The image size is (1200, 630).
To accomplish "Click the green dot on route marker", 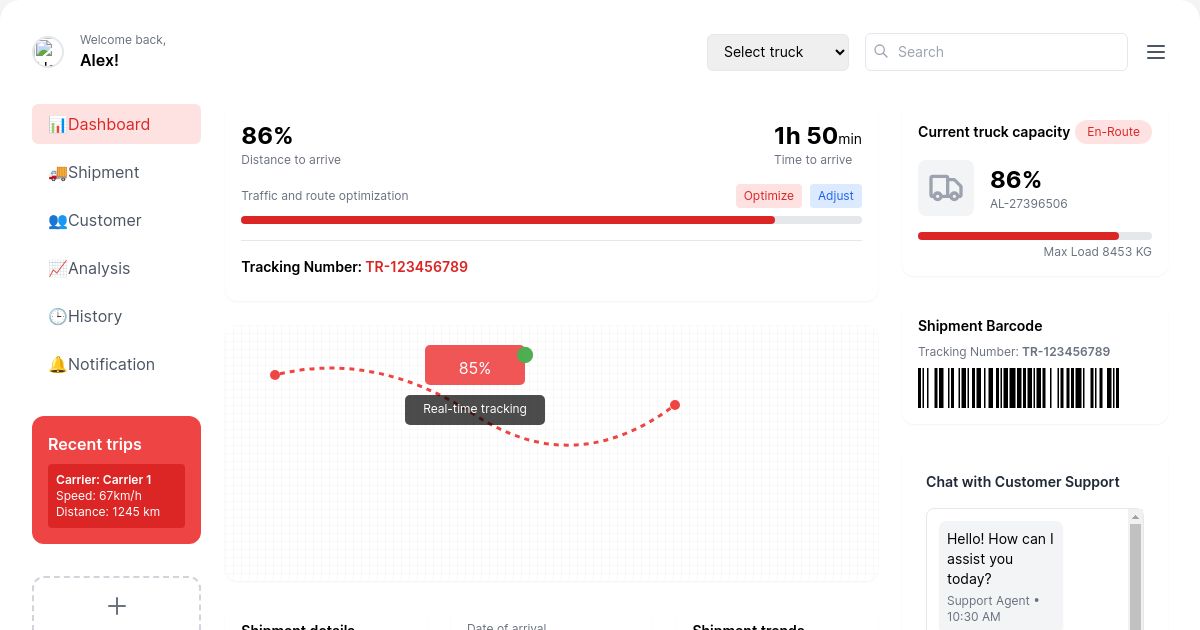I will pos(525,355).
